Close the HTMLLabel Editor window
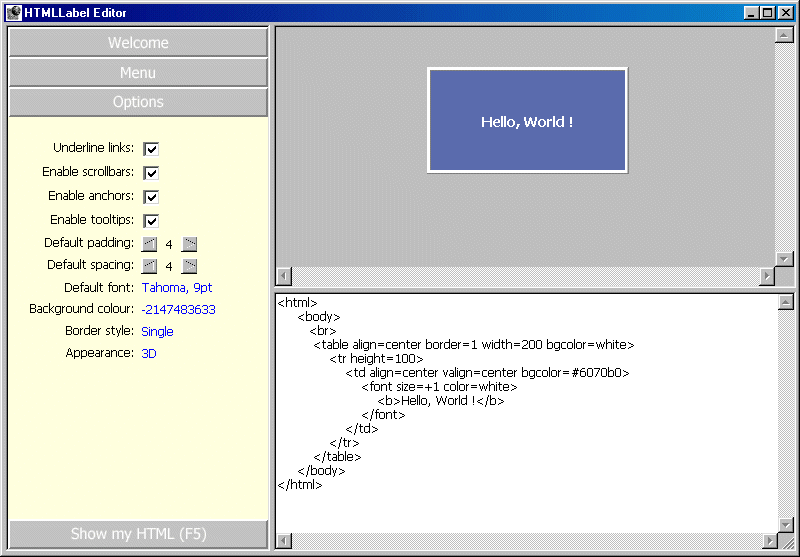This screenshot has height=557, width=800. (x=786, y=13)
